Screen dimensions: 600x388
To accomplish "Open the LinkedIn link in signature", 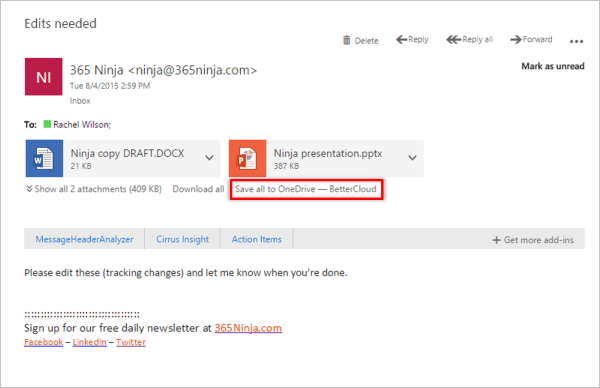I will pos(90,342).
